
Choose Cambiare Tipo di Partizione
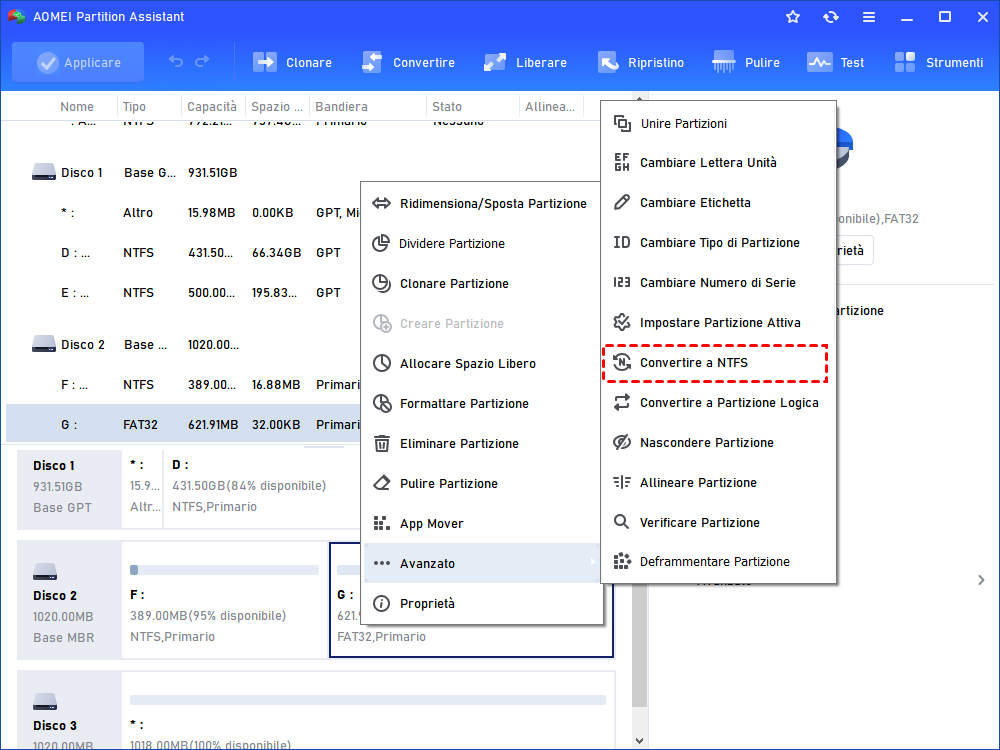[x=718, y=243]
